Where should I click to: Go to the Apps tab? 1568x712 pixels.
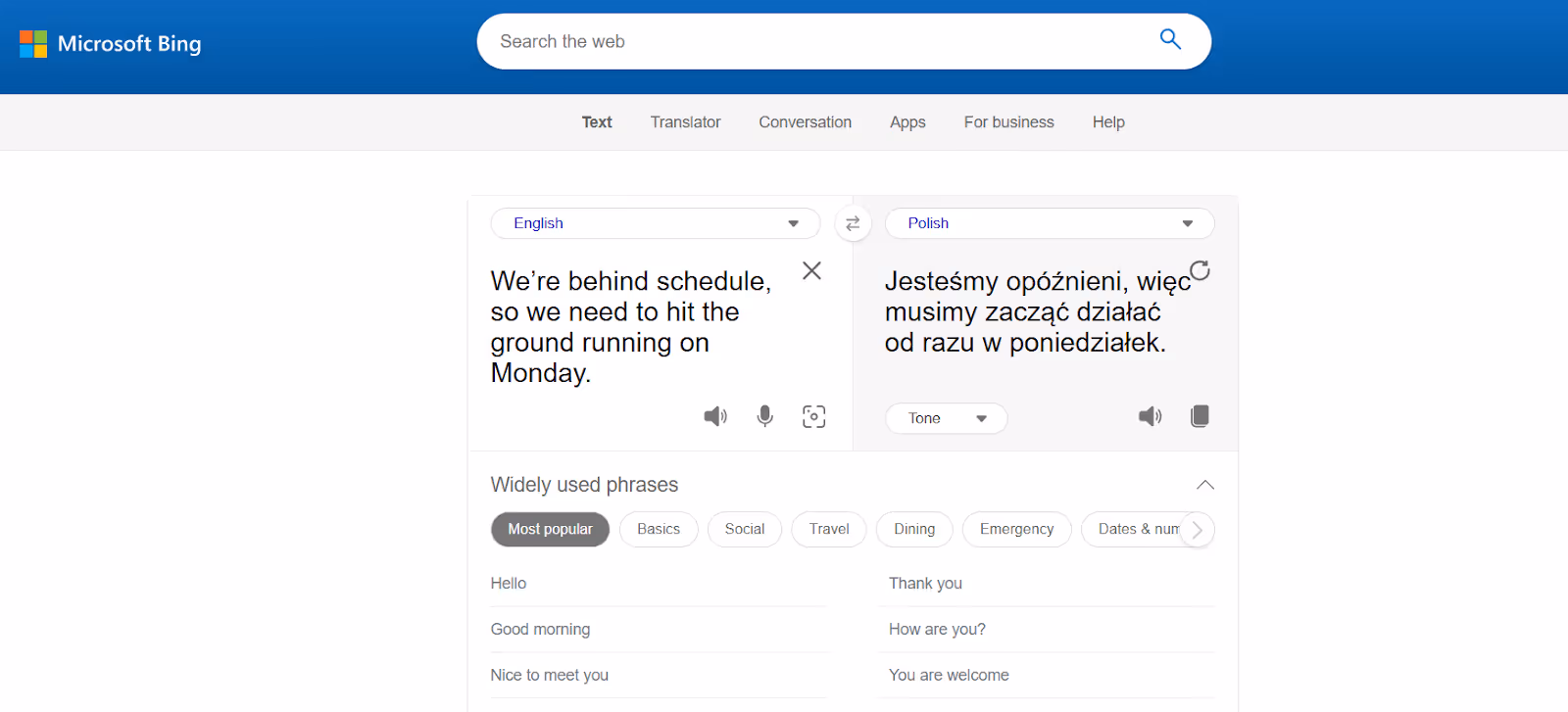907,122
